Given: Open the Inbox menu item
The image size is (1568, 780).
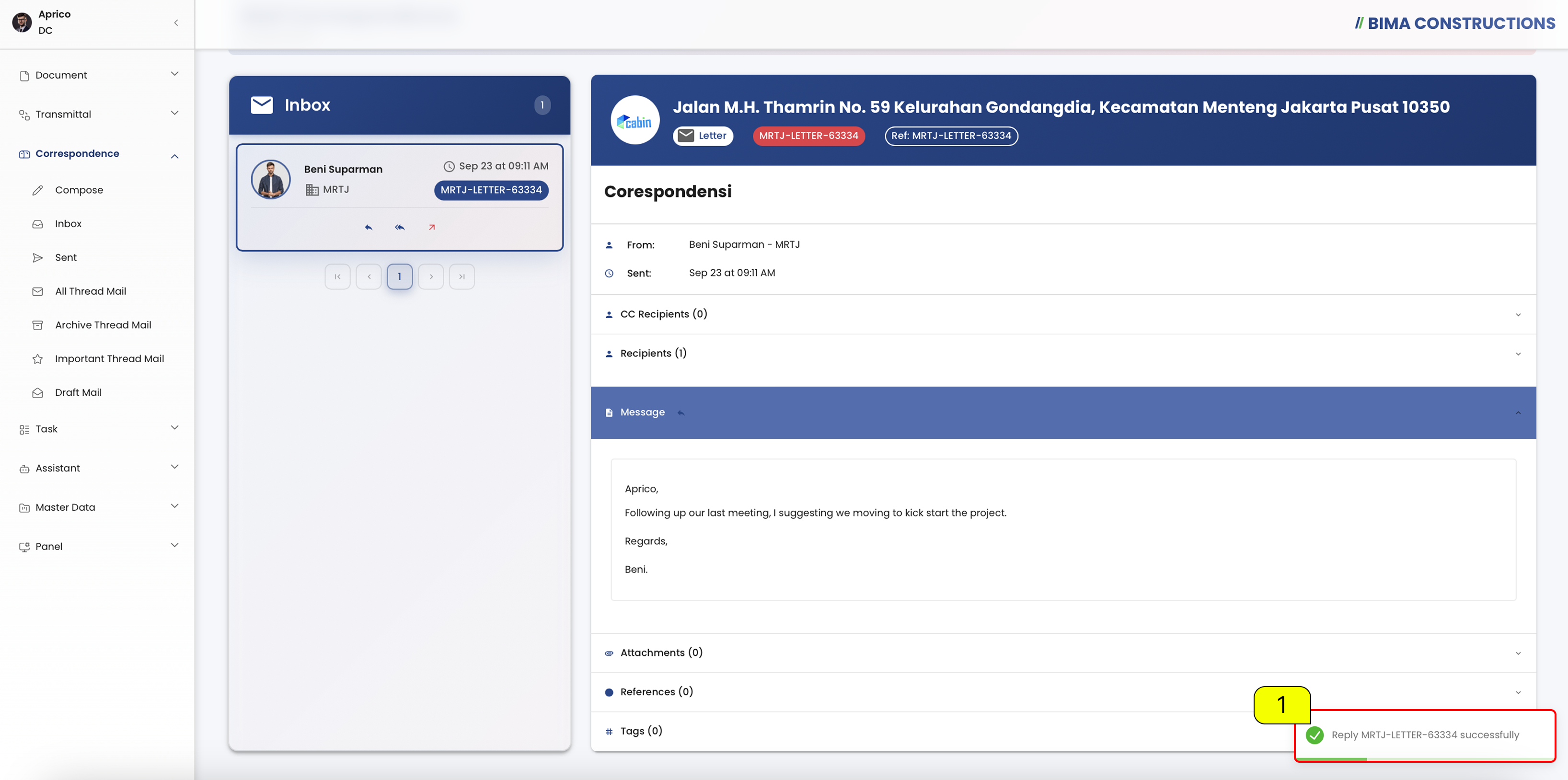Looking at the screenshot, I should 68,224.
